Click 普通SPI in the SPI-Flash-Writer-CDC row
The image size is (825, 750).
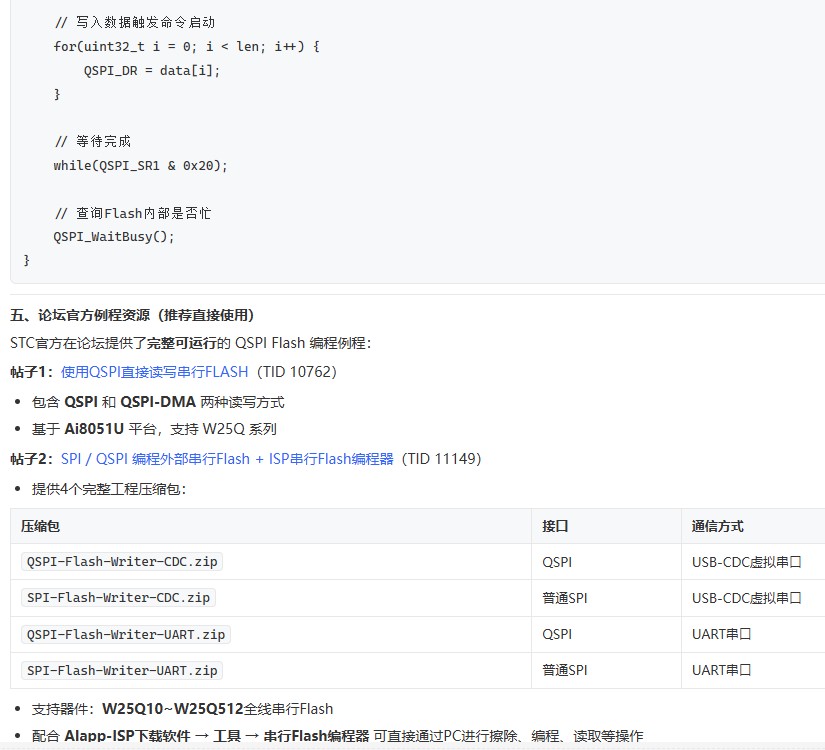click(x=565, y=598)
